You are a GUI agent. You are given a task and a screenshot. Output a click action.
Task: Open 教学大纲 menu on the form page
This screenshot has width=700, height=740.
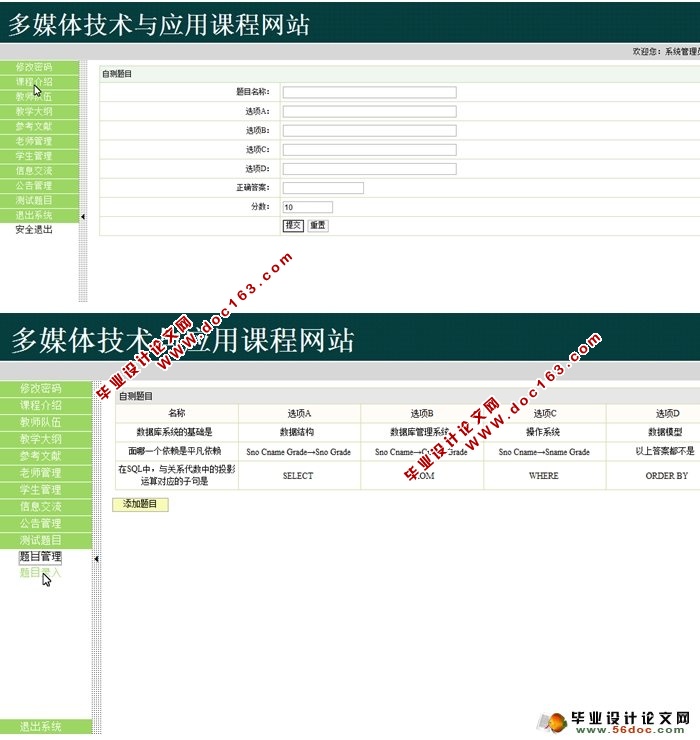click(x=39, y=111)
